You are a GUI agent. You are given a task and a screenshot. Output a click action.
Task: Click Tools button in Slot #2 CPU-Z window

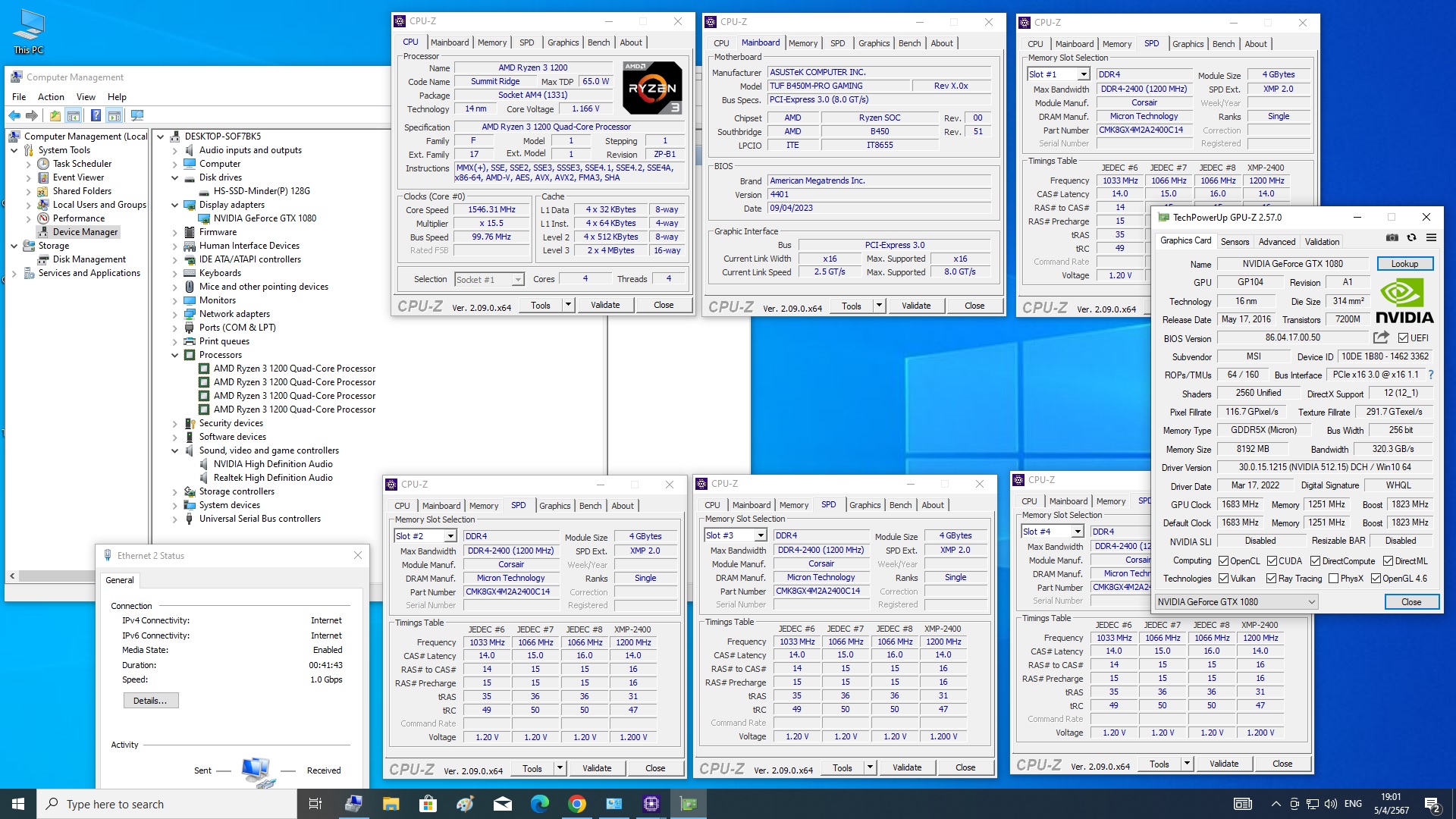click(532, 768)
